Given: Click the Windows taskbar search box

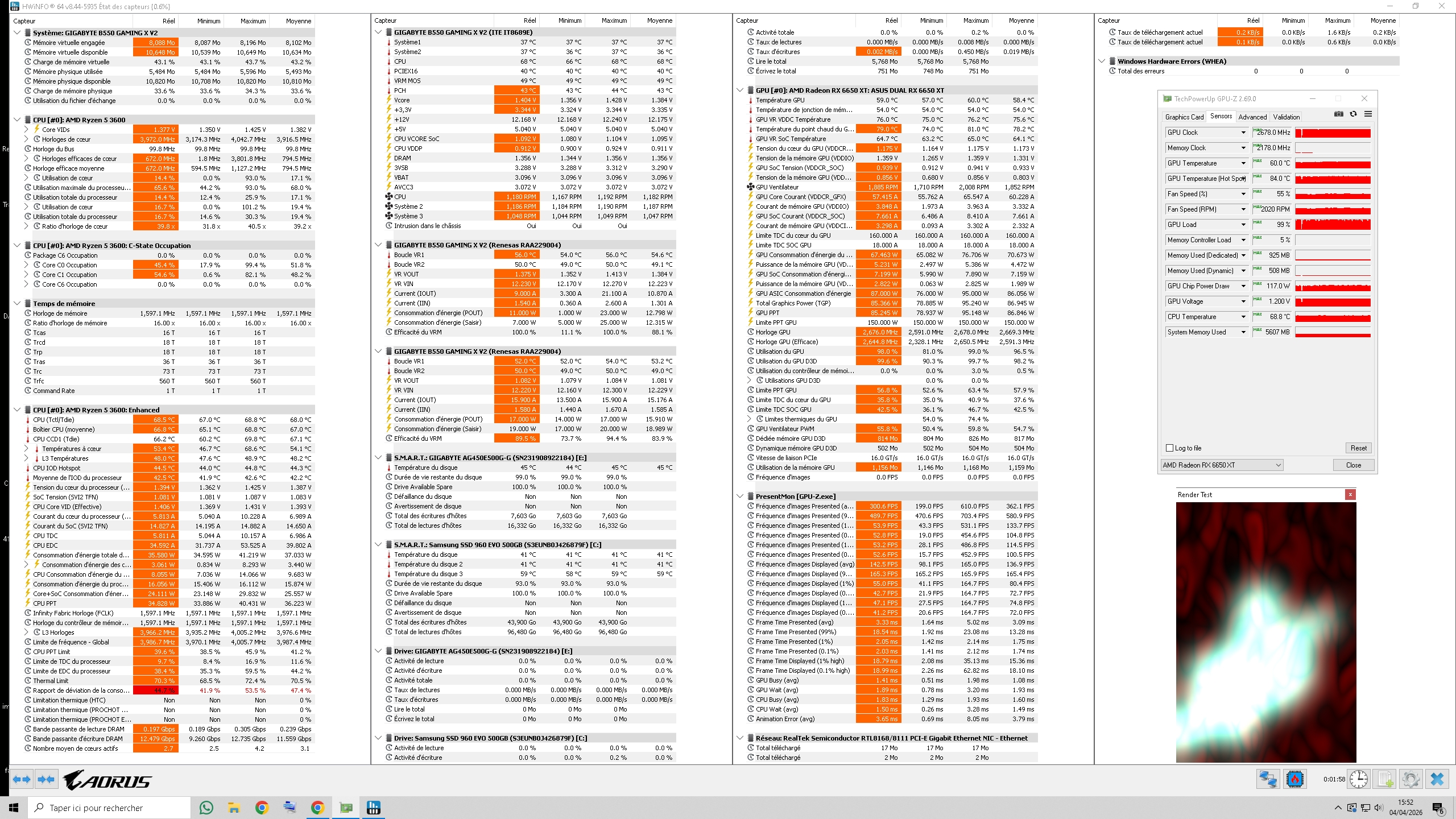Looking at the screenshot, I should pyautogui.click(x=109, y=808).
